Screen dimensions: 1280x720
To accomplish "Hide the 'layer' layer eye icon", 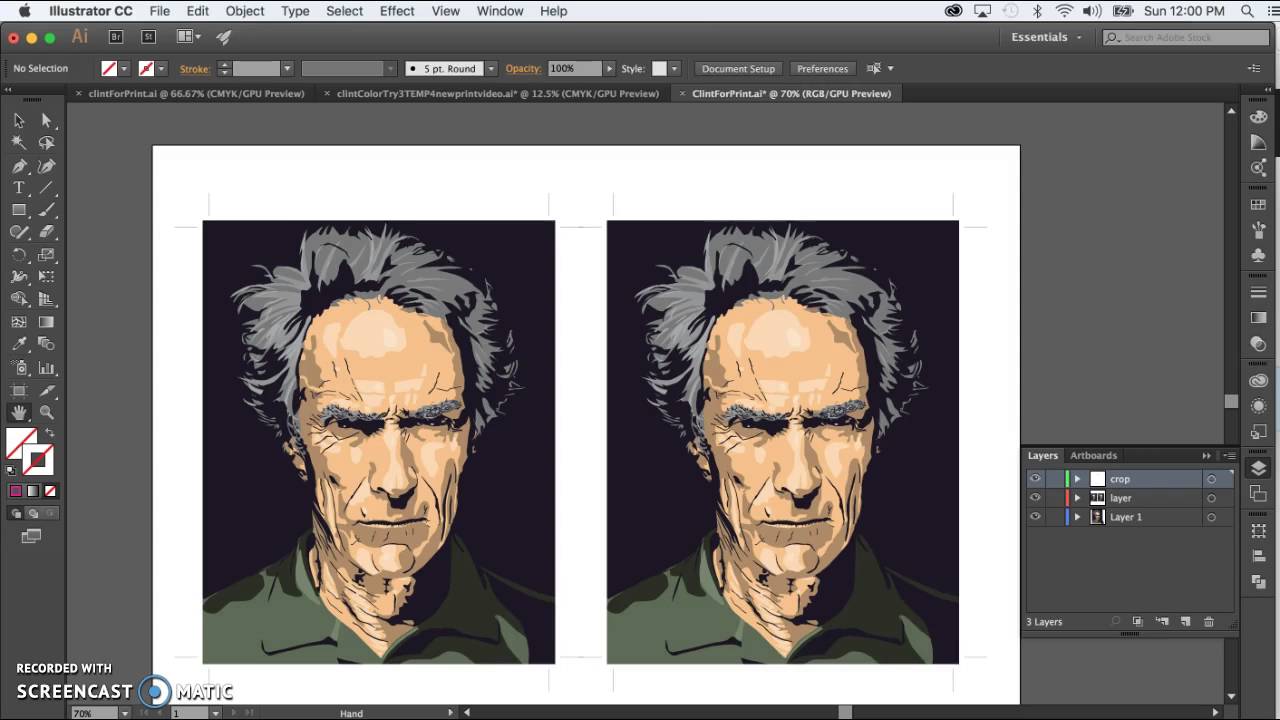I will 1035,498.
